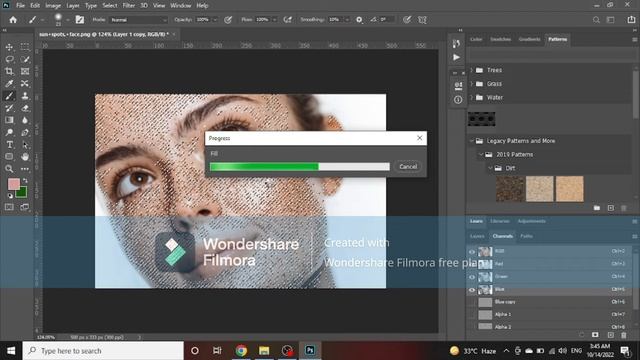
Task: Delete current channel with trash icon
Action: point(624,335)
